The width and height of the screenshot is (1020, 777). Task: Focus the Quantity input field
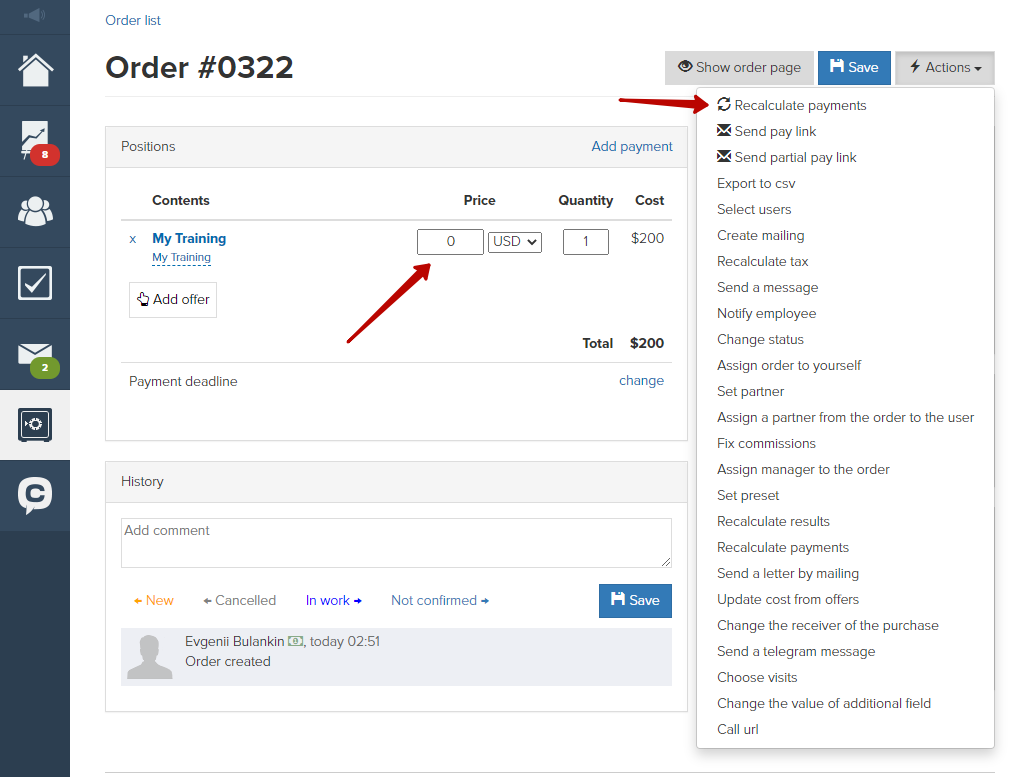[585, 241]
